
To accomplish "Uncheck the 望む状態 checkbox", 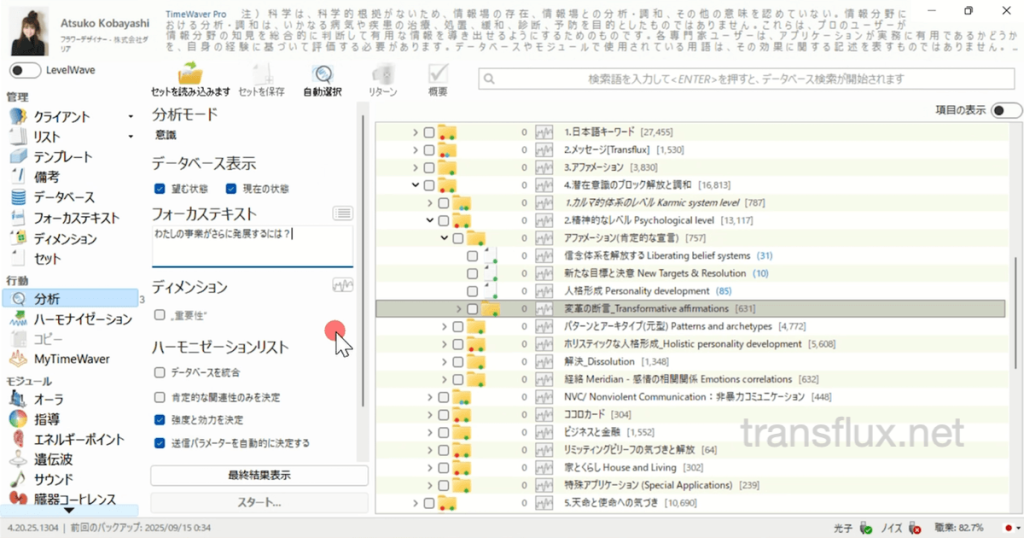I will (159, 189).
